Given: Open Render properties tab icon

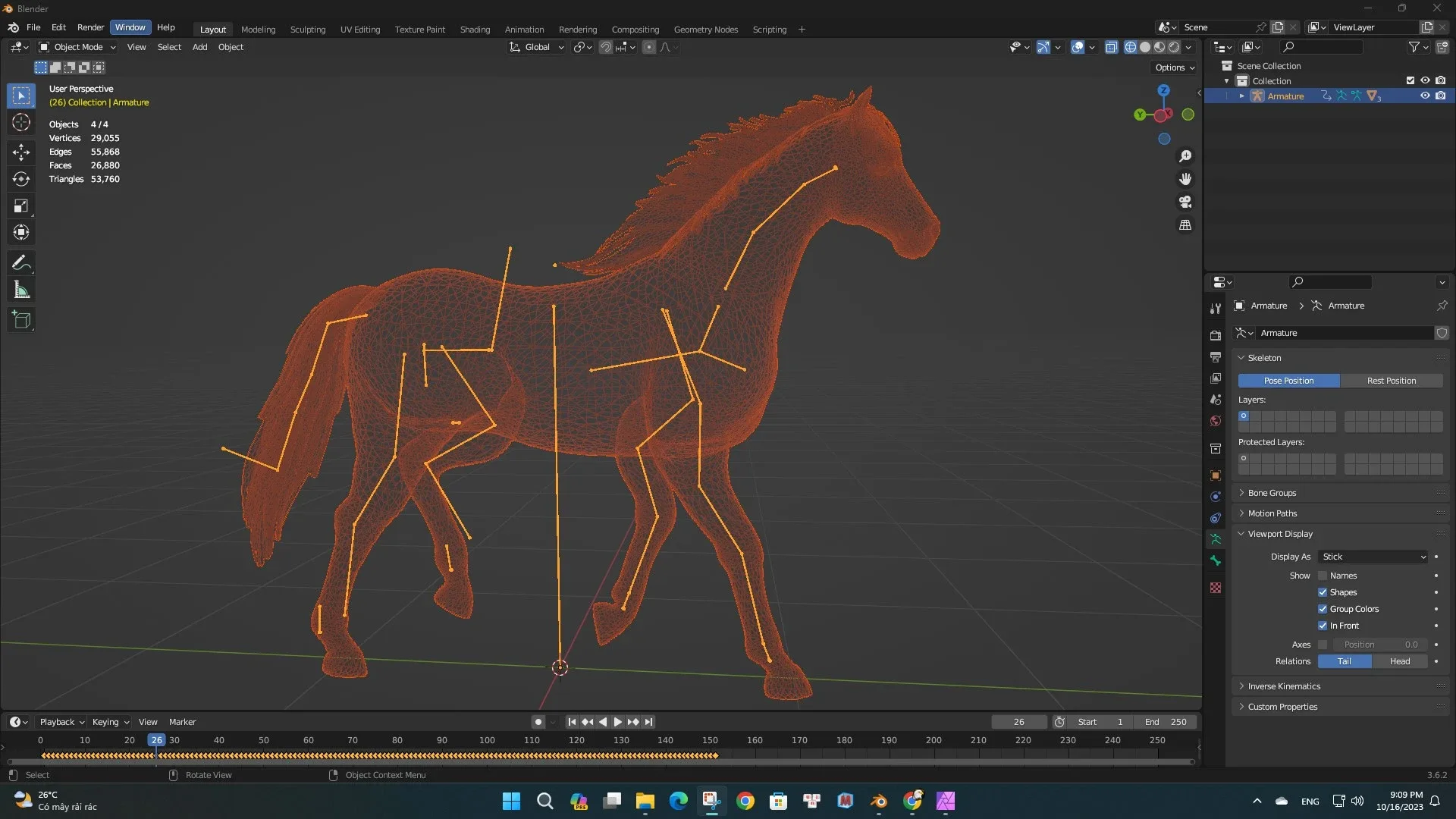Looking at the screenshot, I should click(x=1216, y=335).
